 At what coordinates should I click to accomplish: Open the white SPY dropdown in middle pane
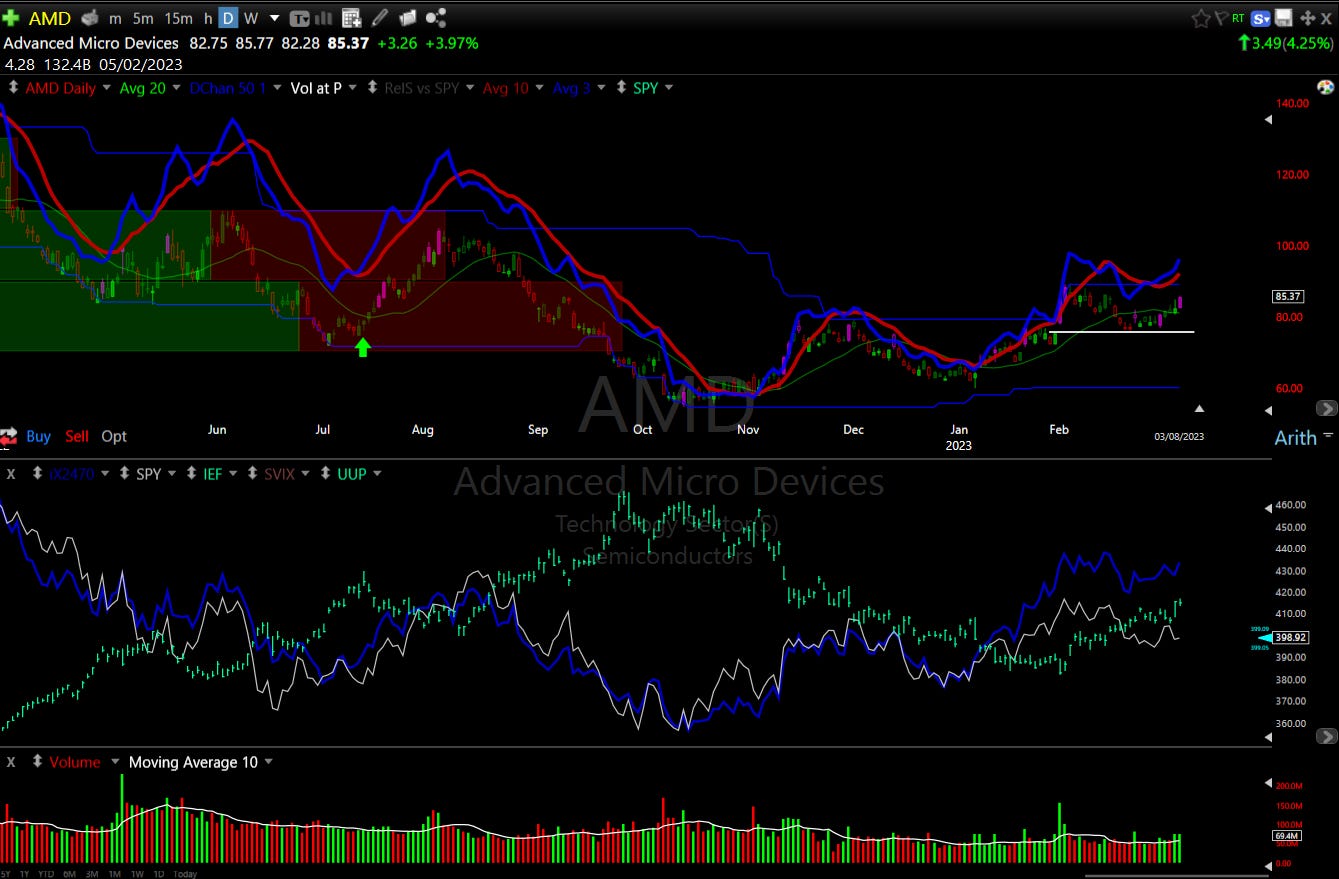(x=171, y=474)
